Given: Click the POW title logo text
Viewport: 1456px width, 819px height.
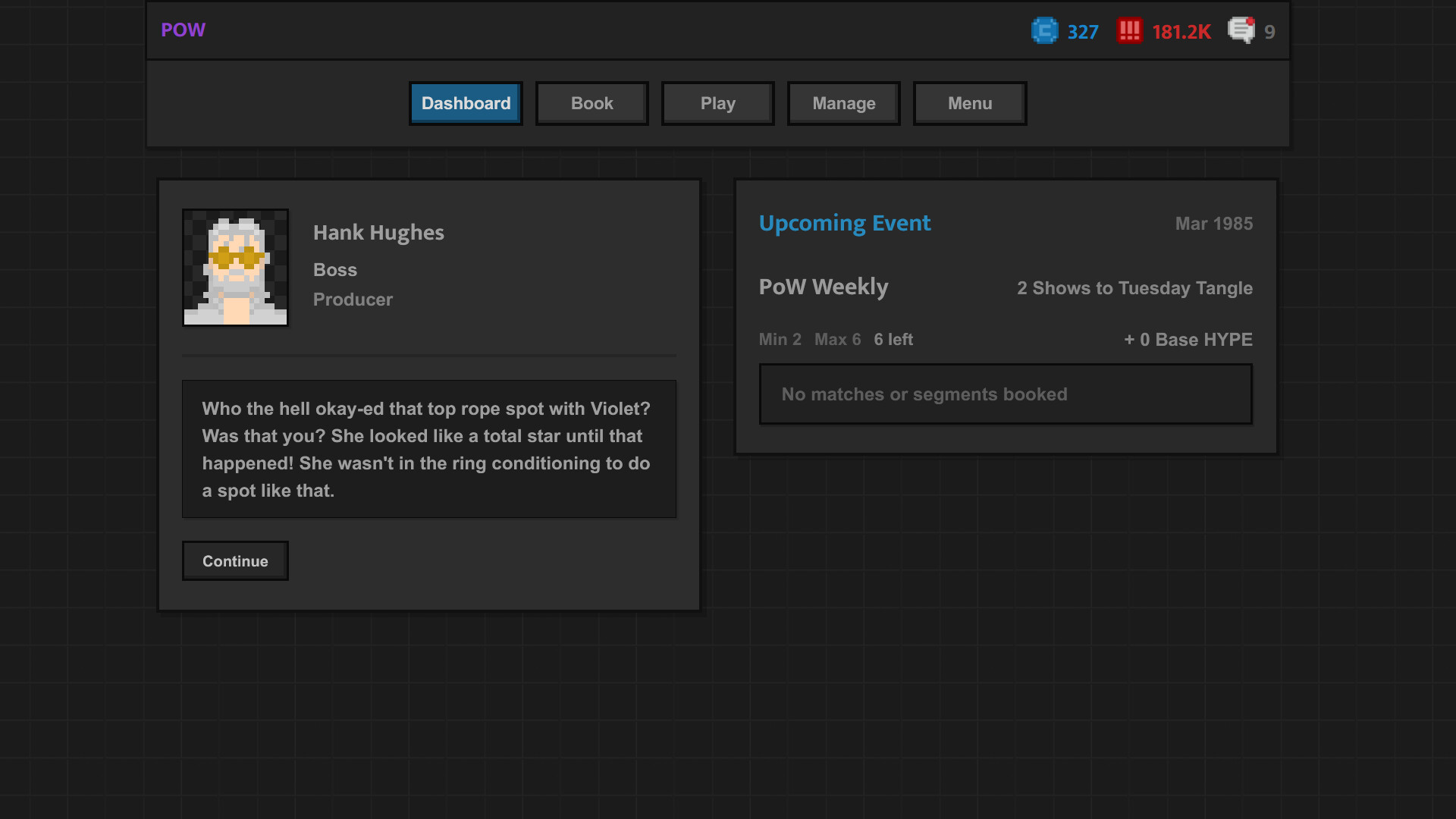Looking at the screenshot, I should pos(183,30).
